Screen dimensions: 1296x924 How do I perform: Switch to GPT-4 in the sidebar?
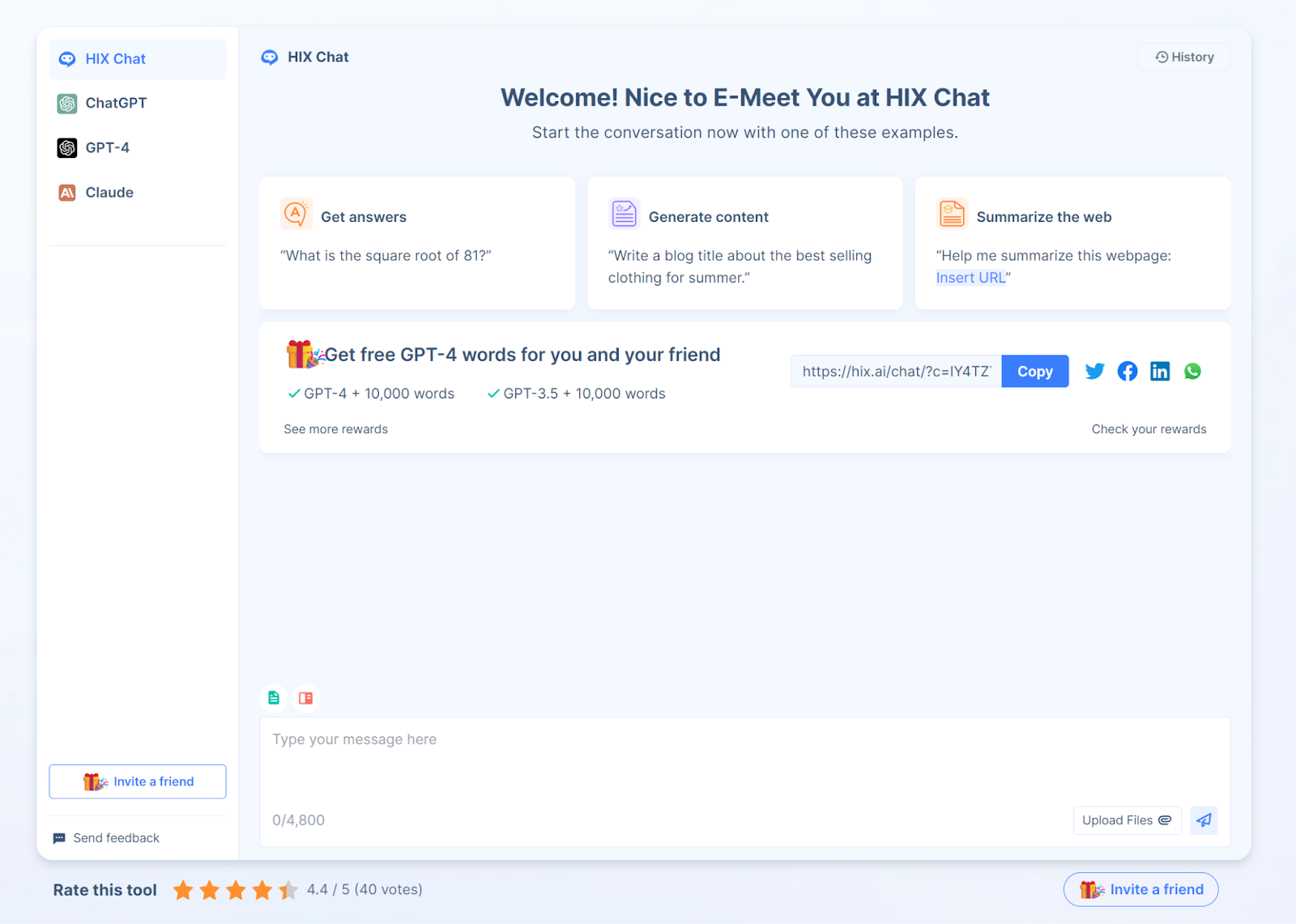click(x=138, y=148)
